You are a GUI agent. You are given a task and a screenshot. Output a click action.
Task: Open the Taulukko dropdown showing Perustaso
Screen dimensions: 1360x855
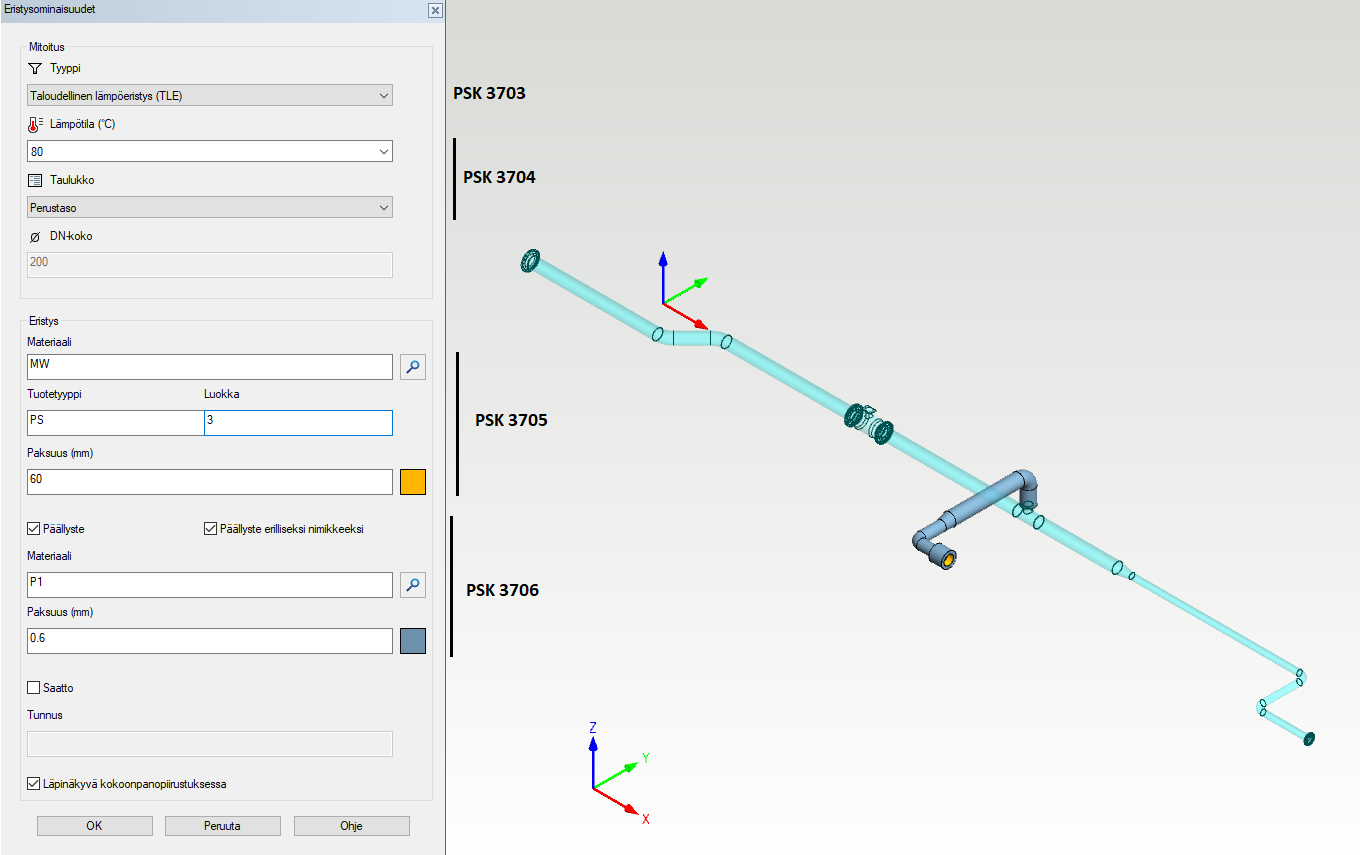coord(210,207)
